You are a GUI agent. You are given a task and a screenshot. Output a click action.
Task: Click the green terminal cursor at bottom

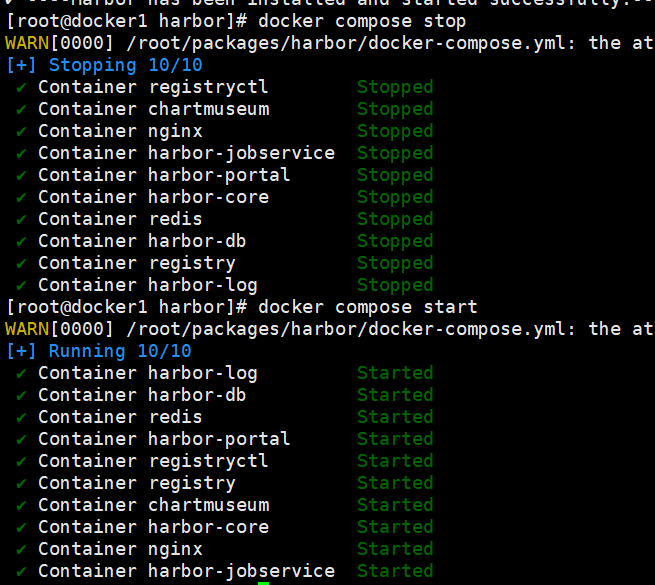[264, 583]
